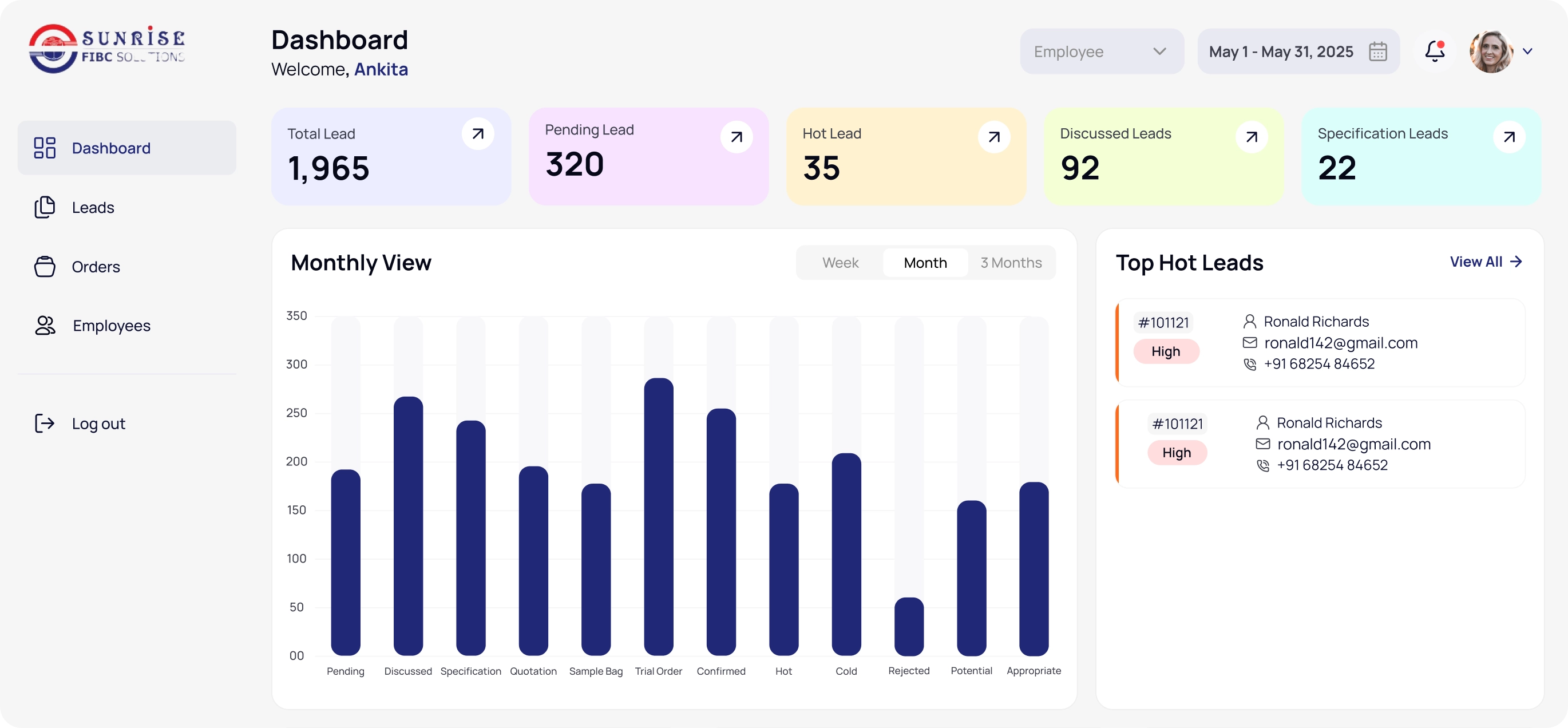Click the Log out icon in sidebar
1568x728 pixels.
pyautogui.click(x=45, y=423)
